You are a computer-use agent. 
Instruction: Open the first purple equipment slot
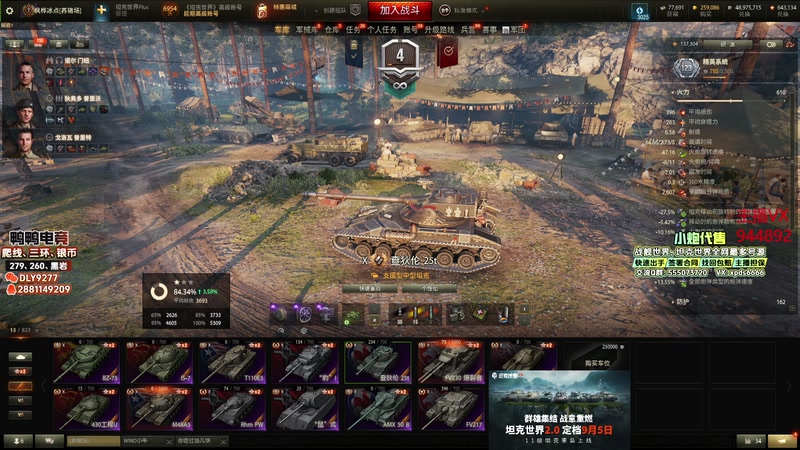280,314
